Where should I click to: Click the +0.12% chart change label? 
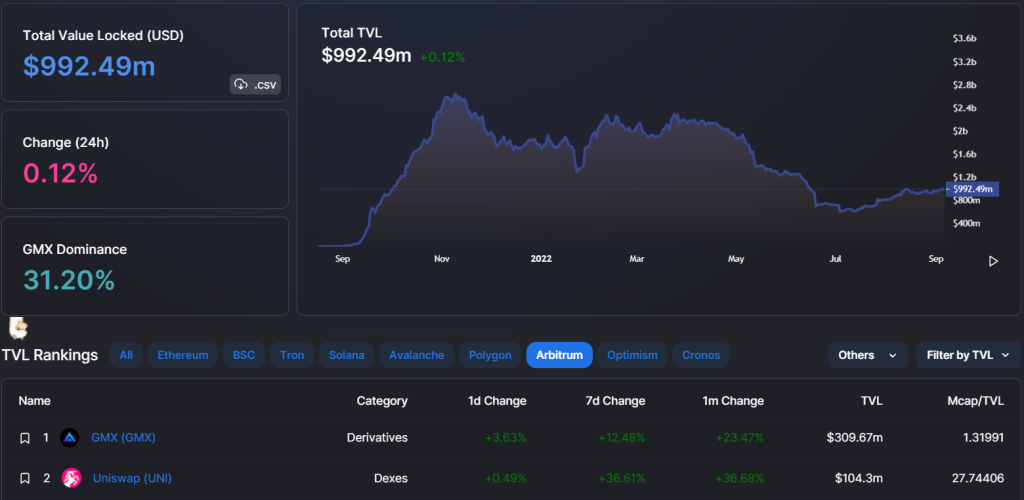point(442,57)
